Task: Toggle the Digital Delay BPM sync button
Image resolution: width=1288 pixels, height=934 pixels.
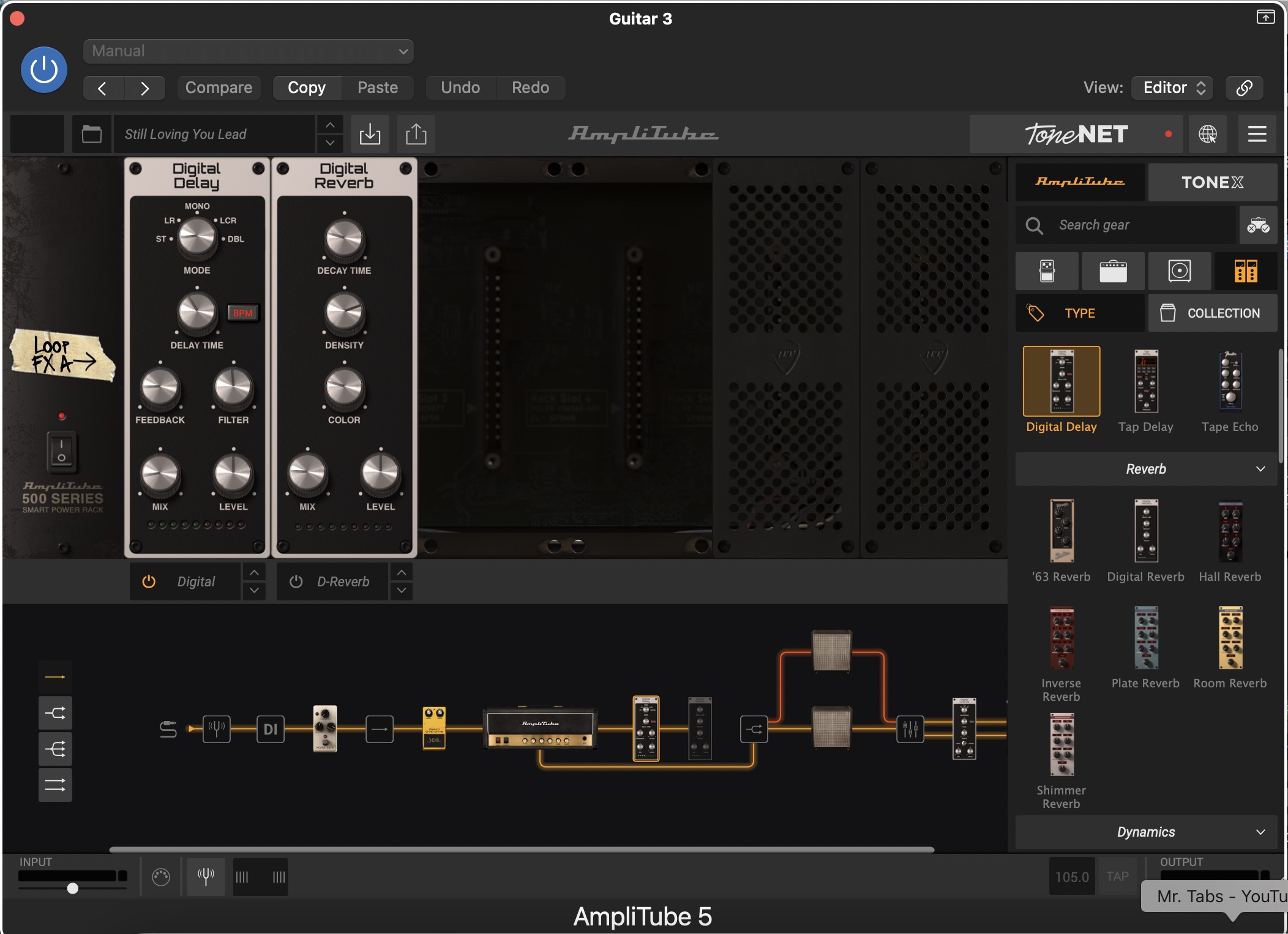Action: [x=242, y=313]
